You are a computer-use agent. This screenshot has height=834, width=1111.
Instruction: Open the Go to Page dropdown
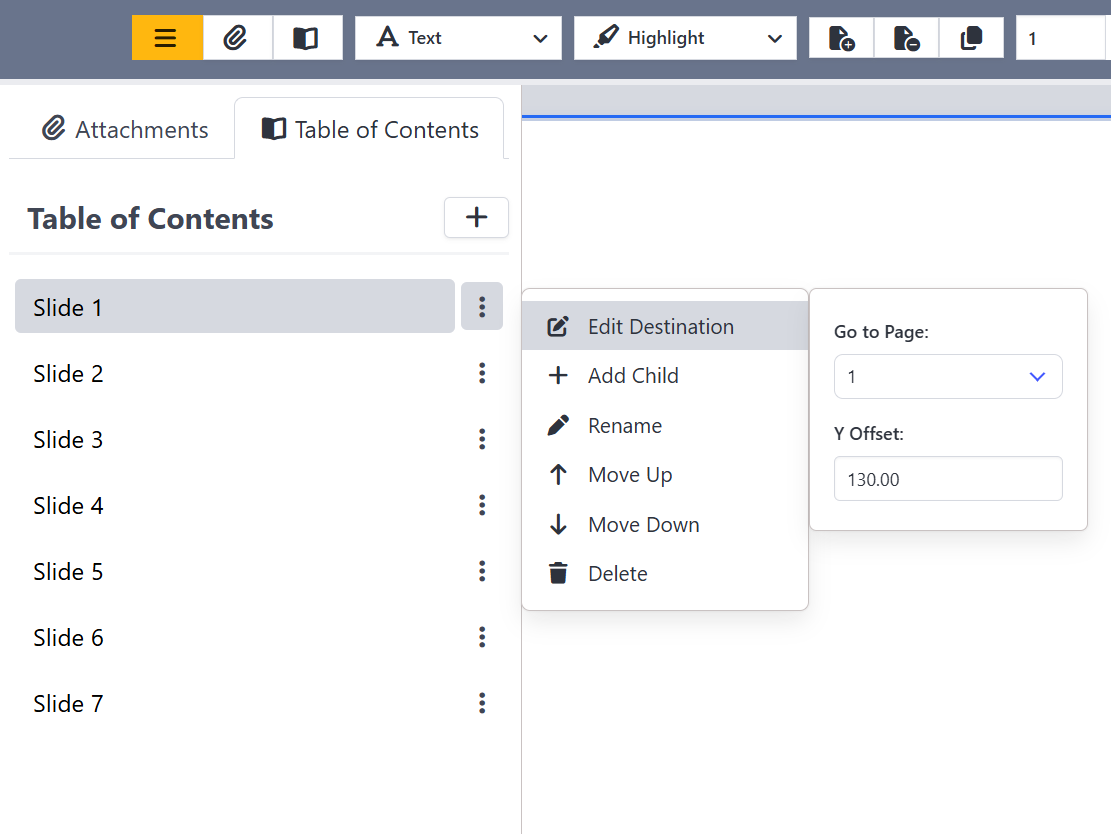(x=948, y=377)
